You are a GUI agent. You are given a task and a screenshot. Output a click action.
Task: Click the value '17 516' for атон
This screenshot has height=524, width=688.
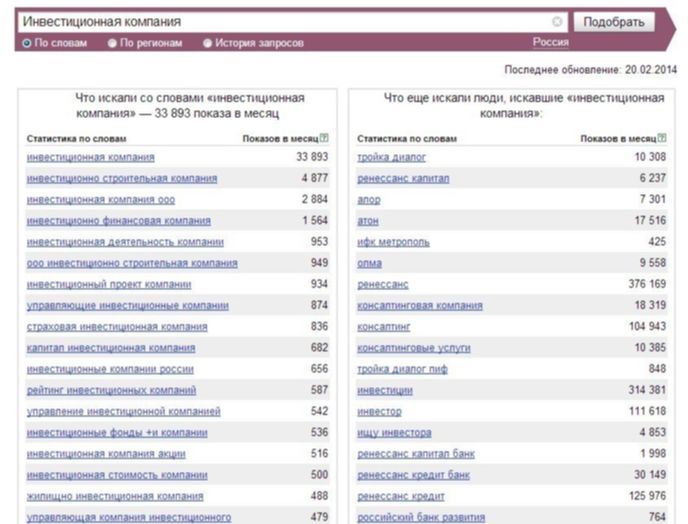650,220
